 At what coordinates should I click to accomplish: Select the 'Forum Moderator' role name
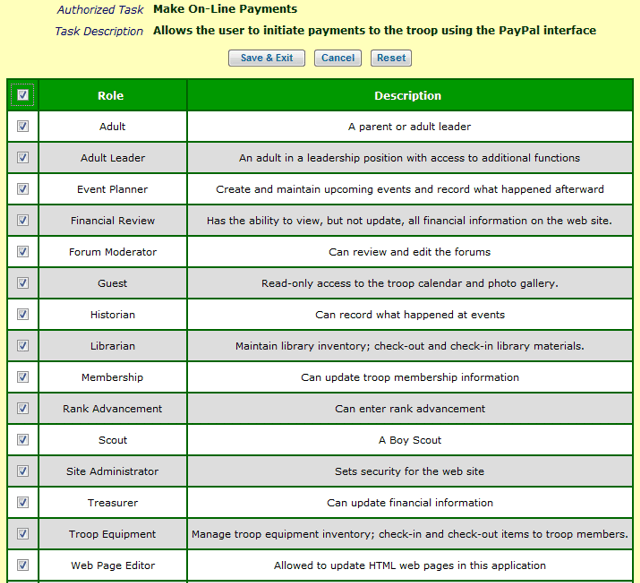tap(113, 252)
